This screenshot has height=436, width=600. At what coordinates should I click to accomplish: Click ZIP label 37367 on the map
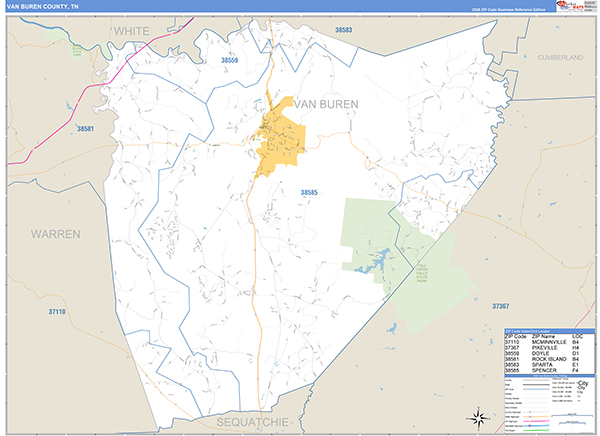[501, 306]
